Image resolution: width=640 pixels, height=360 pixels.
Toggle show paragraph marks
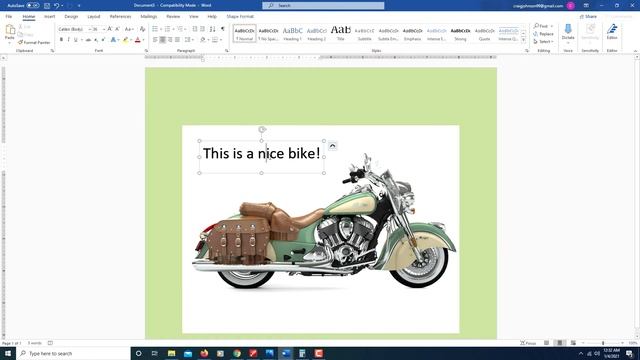coord(223,29)
